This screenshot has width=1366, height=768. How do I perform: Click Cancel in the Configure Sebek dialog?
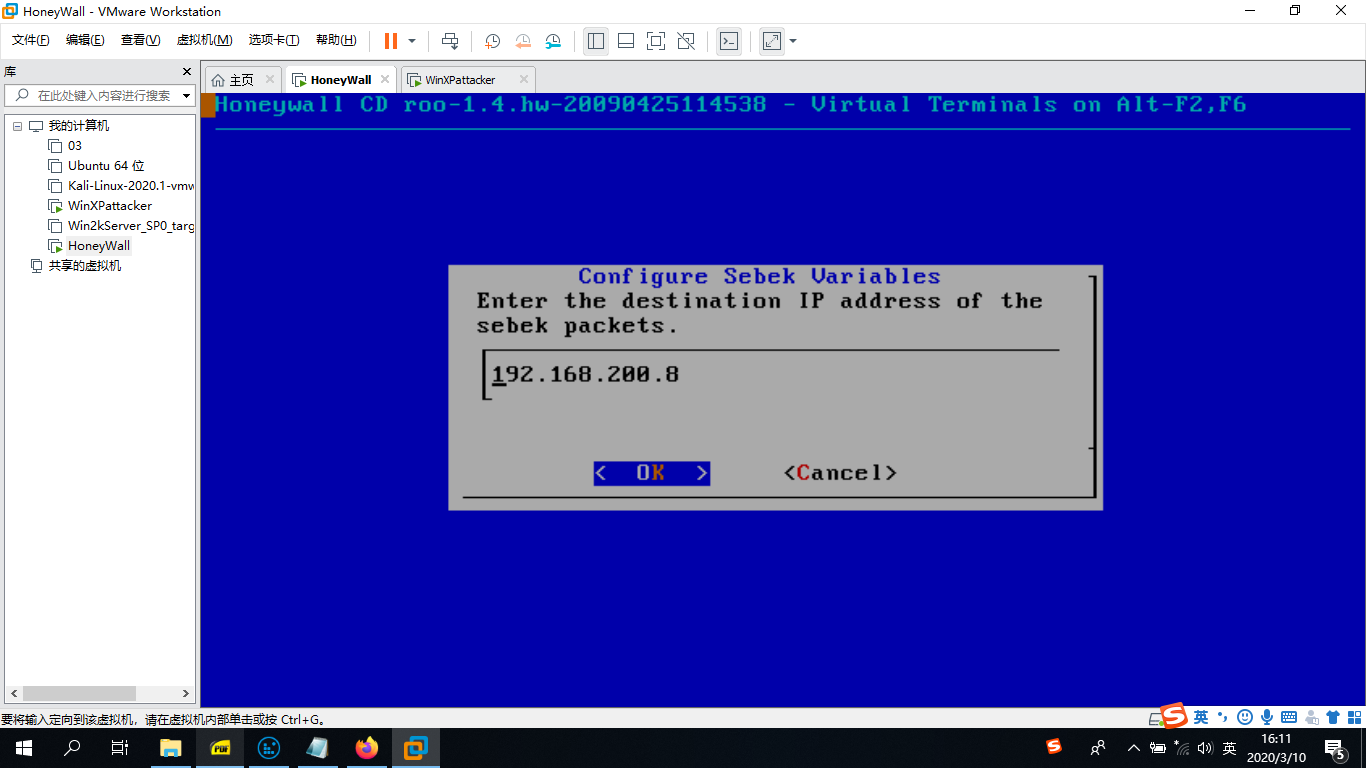[x=840, y=473]
